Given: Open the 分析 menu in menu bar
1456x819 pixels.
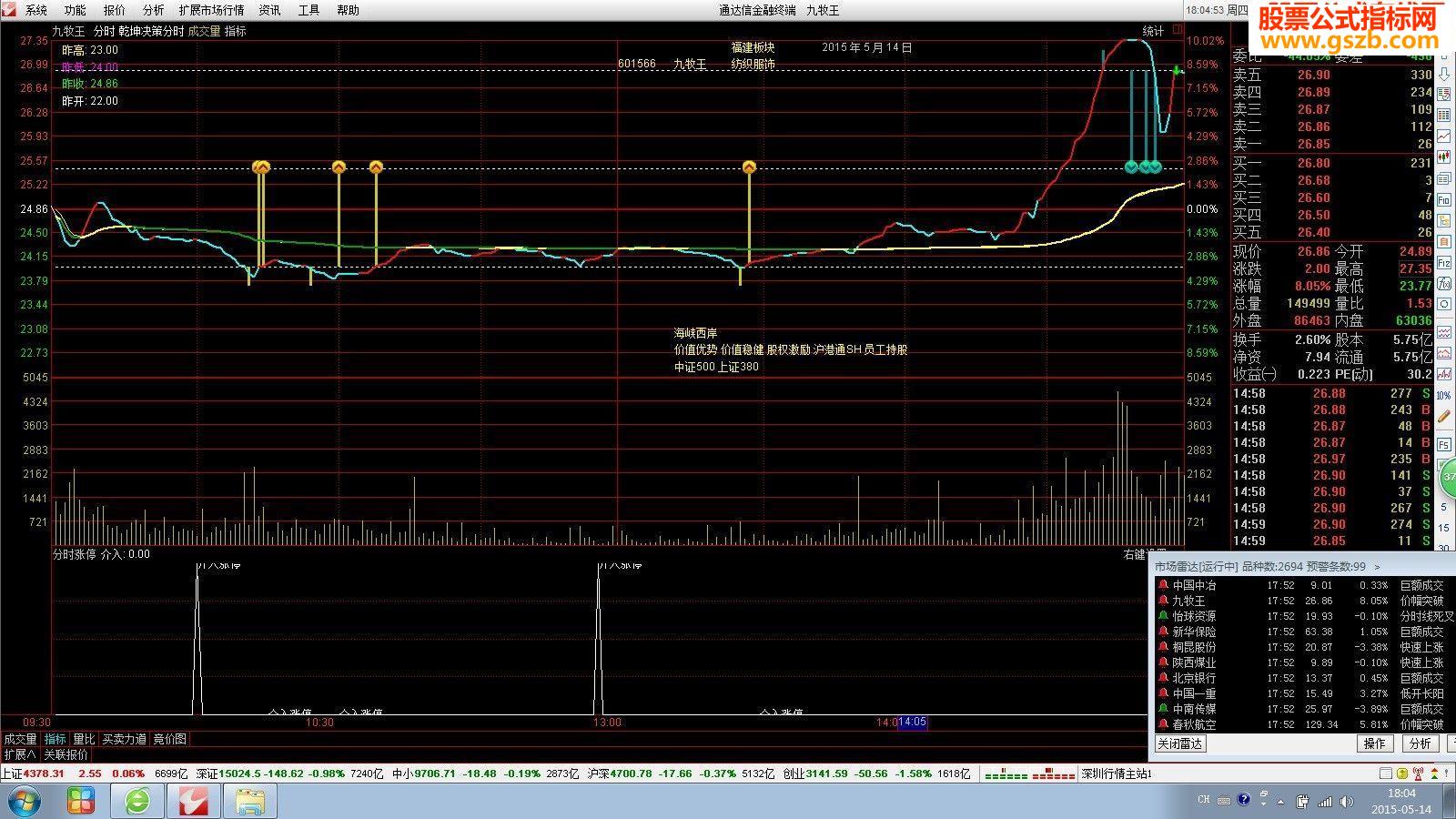Looking at the screenshot, I should pyautogui.click(x=153, y=10).
